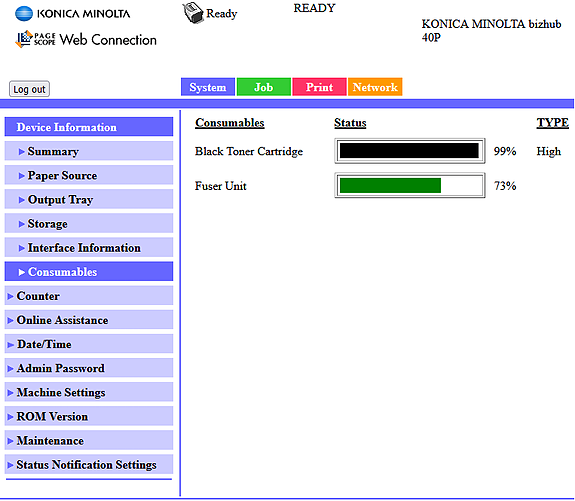575x501 pixels.
Task: Click the 99% toner value
Action: click(x=505, y=151)
